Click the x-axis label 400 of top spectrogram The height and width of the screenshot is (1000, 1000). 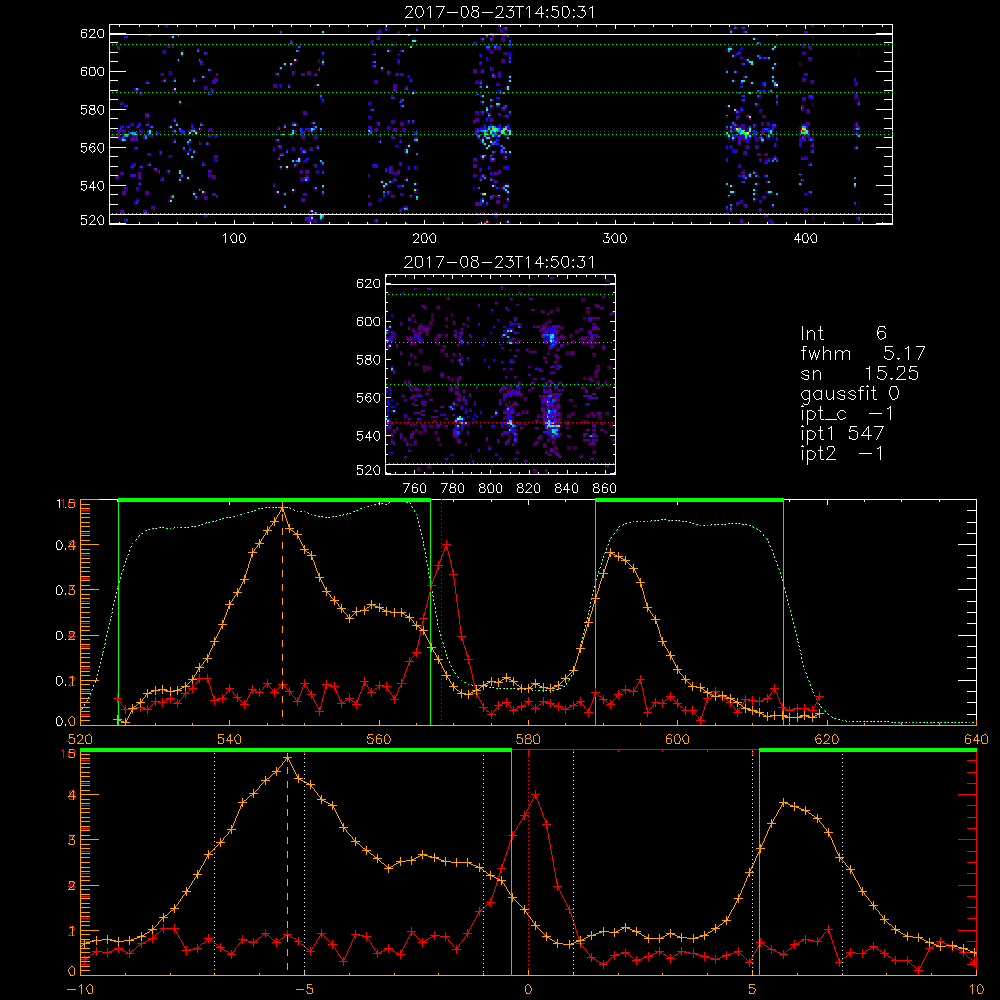(805, 239)
